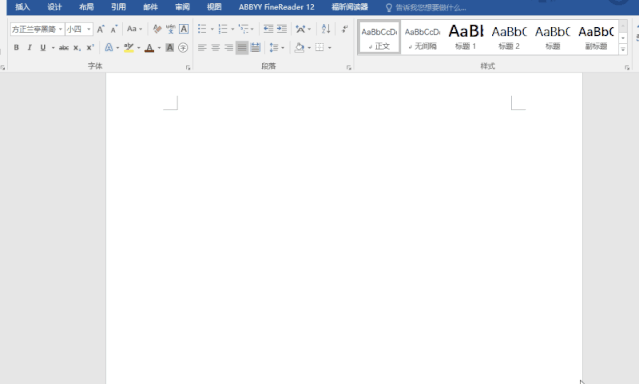Screen dimensions: 639x384
Task: Apply dark red font color A
Action: pos(150,48)
